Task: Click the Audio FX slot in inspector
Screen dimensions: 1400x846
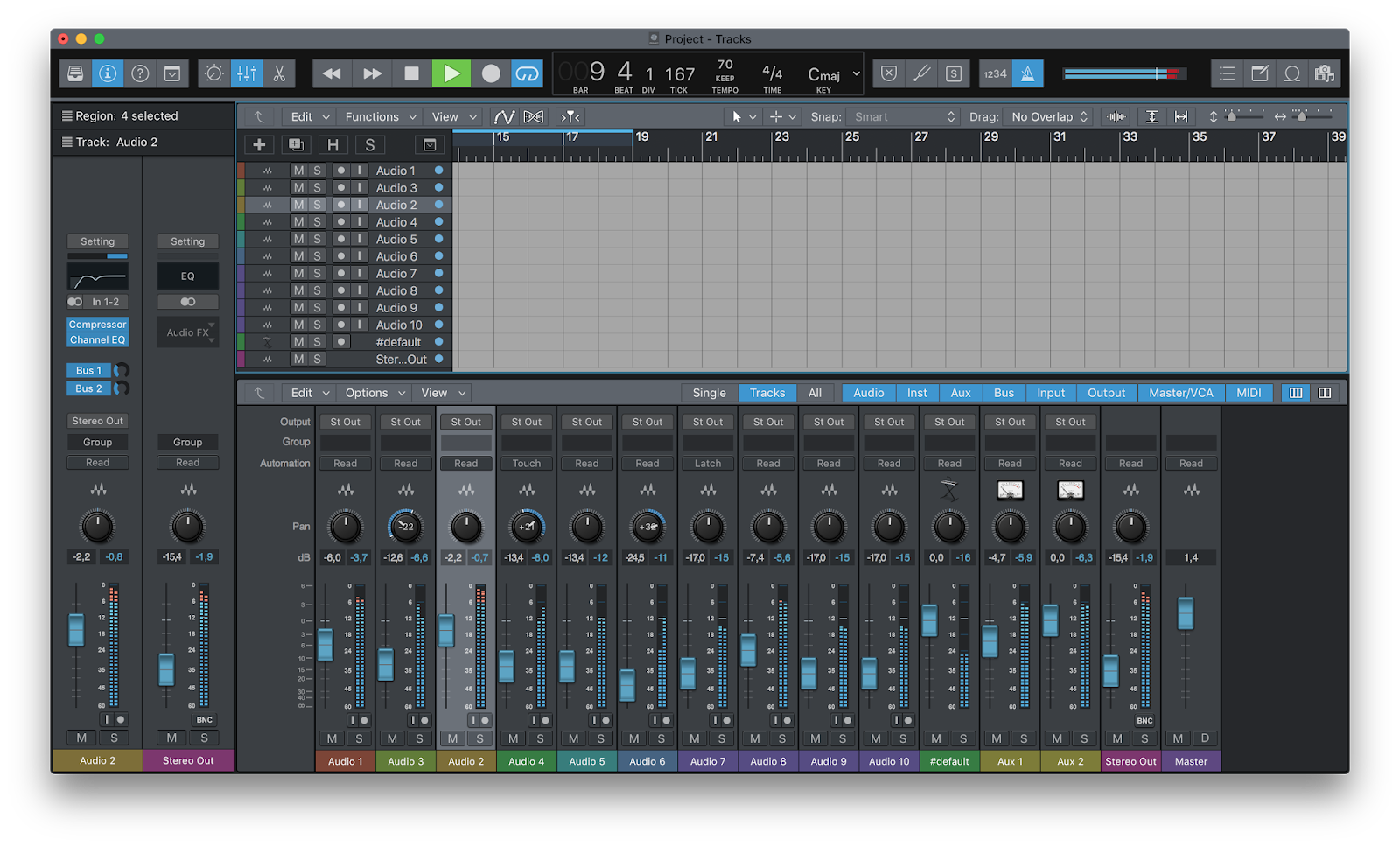Action: tap(187, 332)
